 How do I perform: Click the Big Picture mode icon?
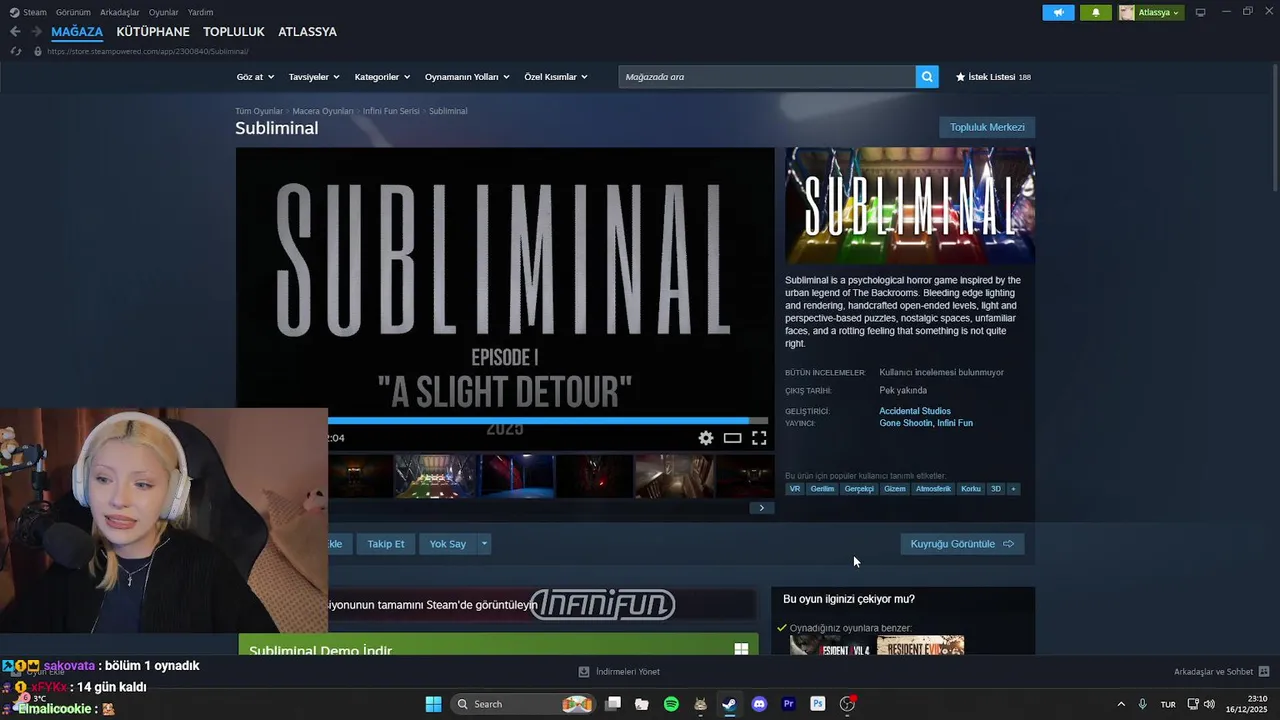[x=1200, y=12]
